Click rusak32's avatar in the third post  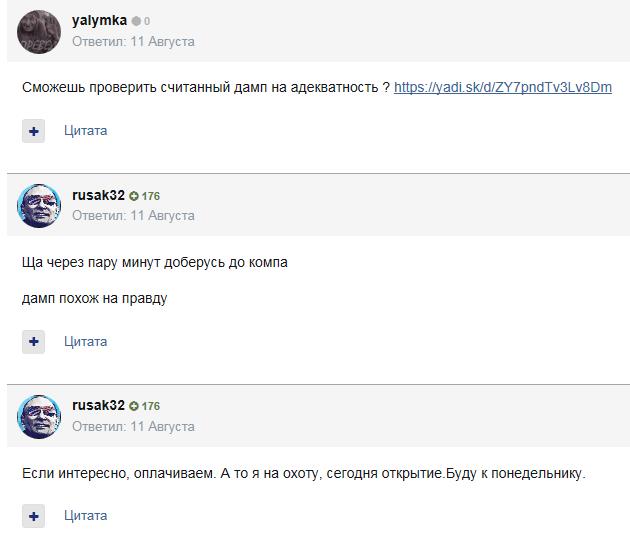click(x=39, y=416)
